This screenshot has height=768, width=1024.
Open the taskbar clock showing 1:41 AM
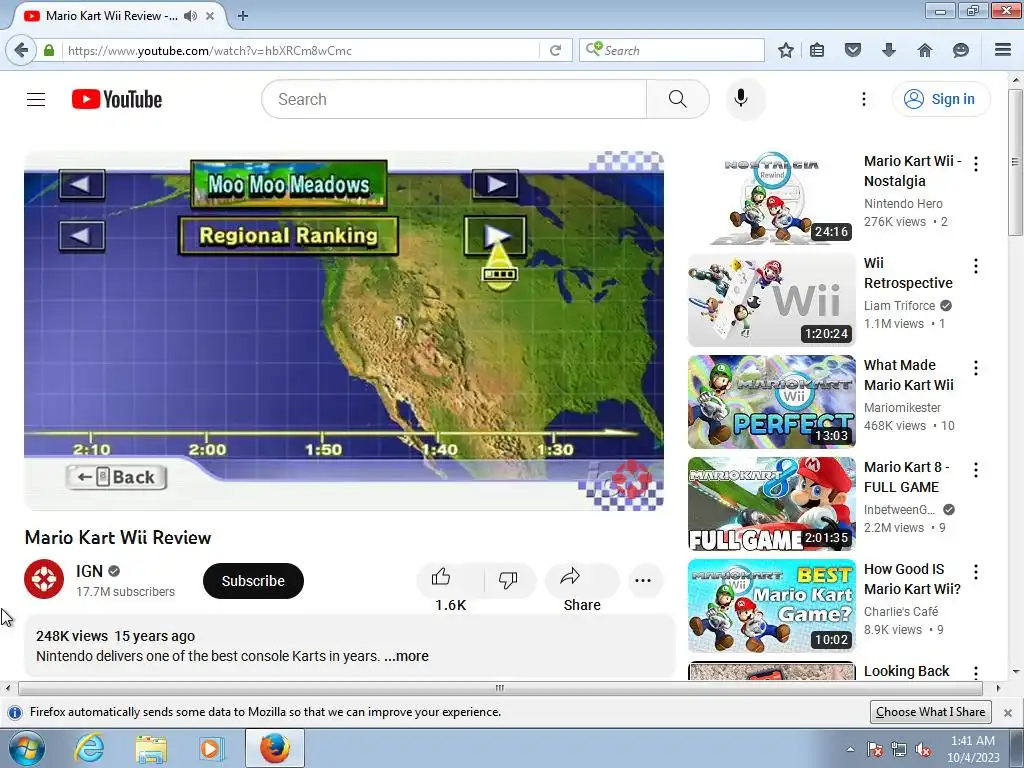pos(973,749)
